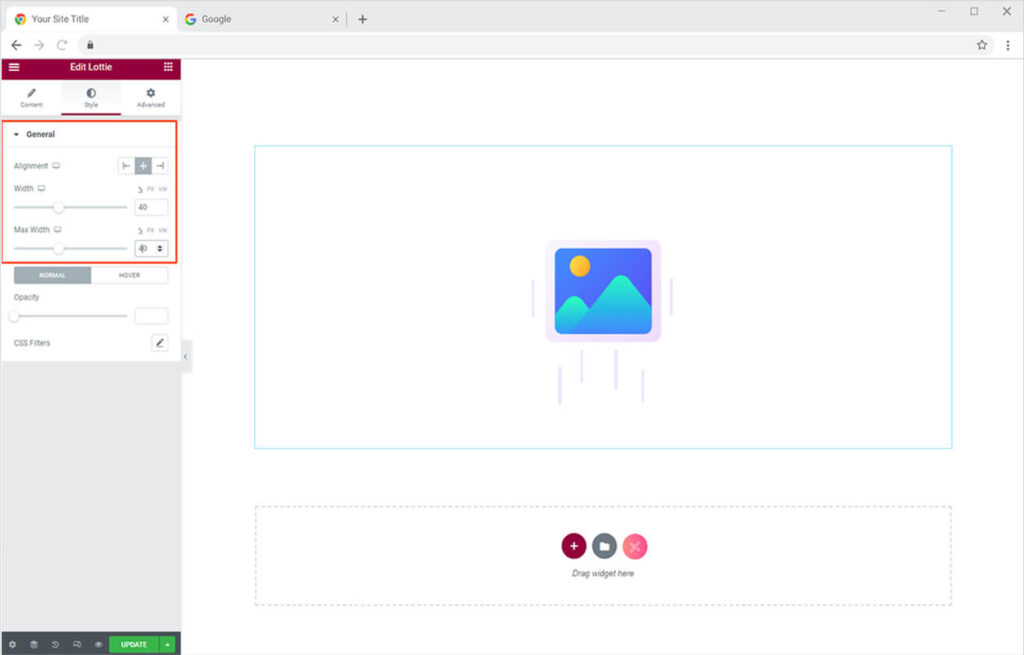Click the Width slider handle

(x=59, y=208)
